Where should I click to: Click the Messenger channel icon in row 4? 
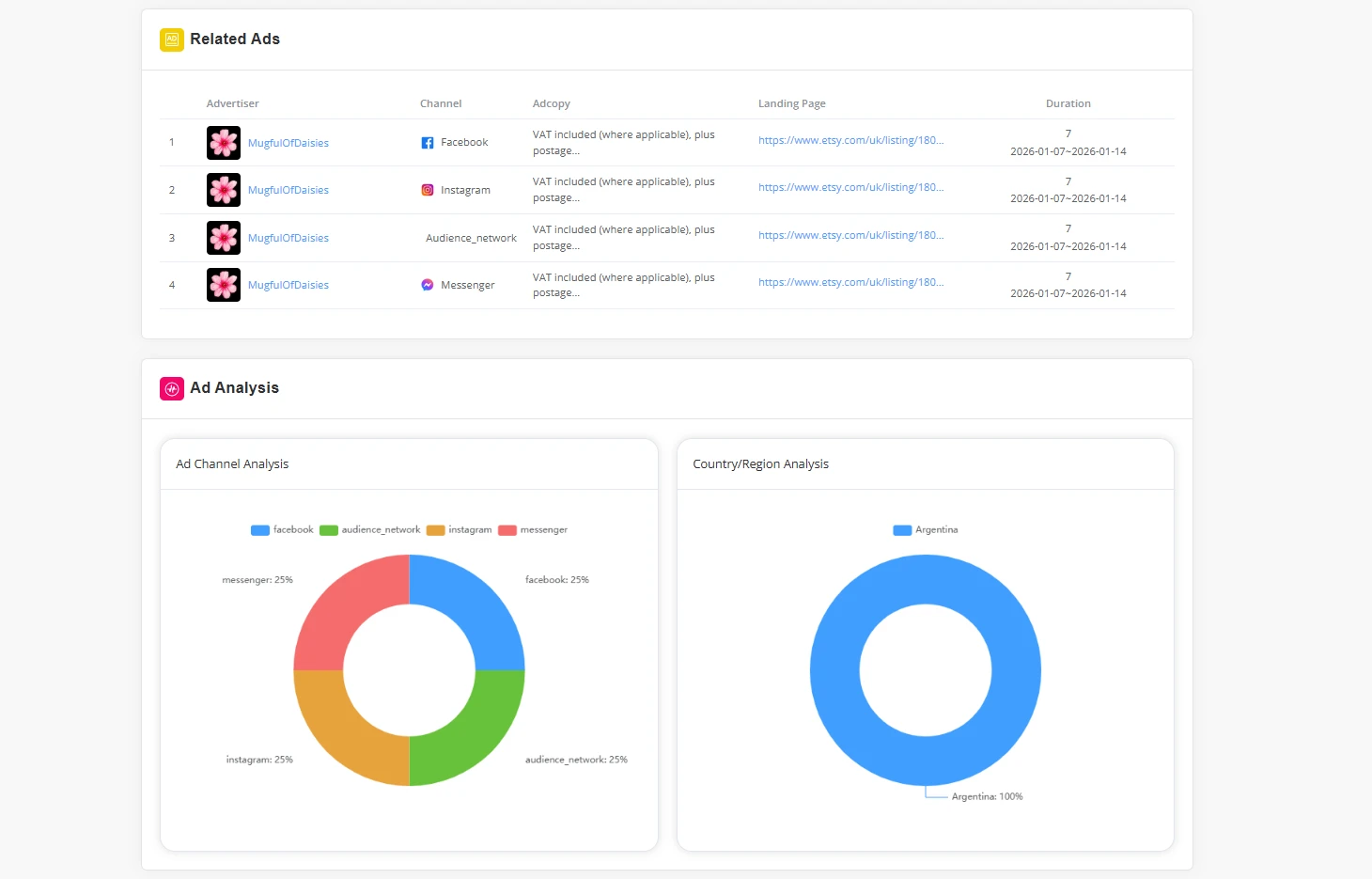click(427, 284)
